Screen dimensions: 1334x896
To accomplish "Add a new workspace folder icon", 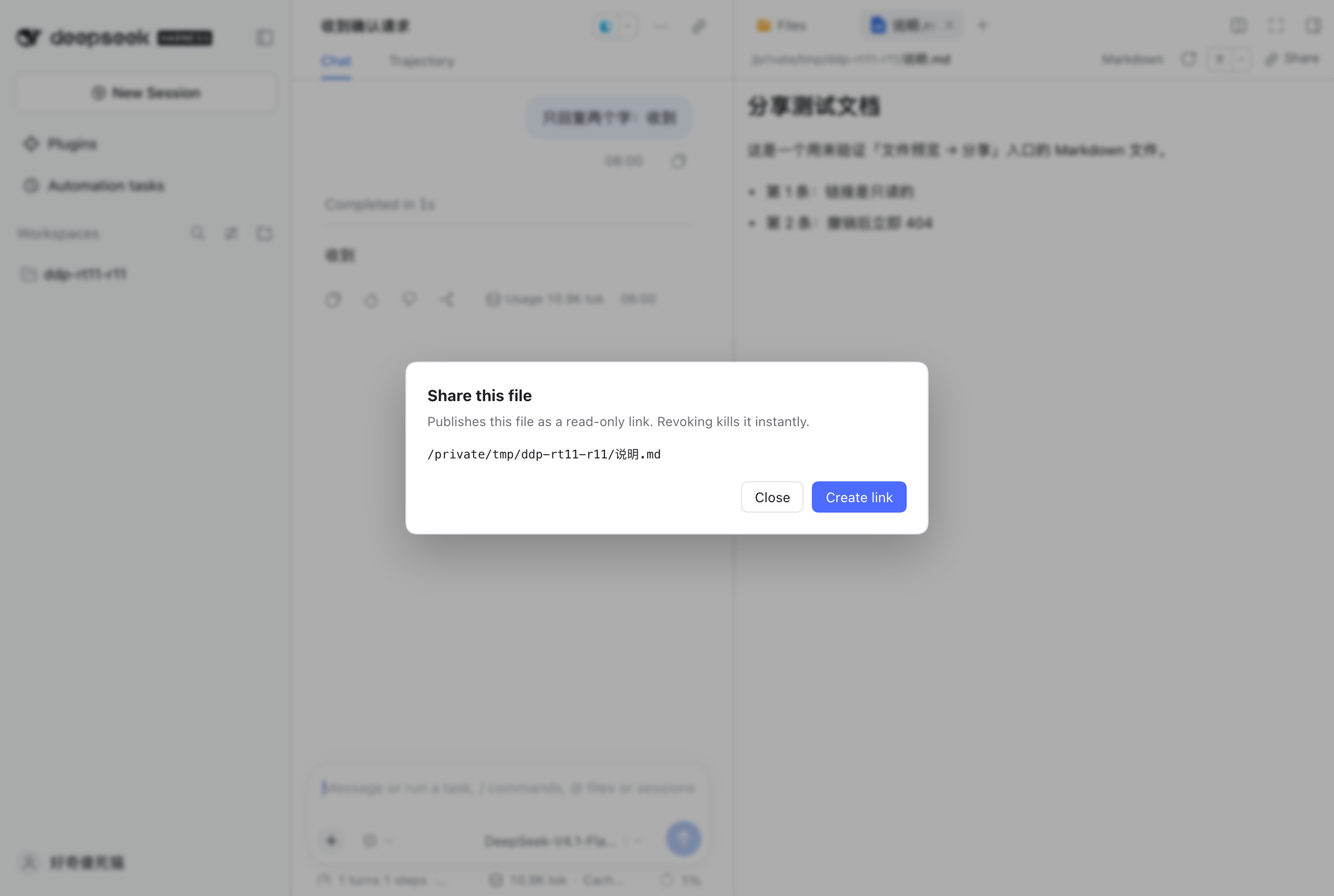I will pos(264,233).
